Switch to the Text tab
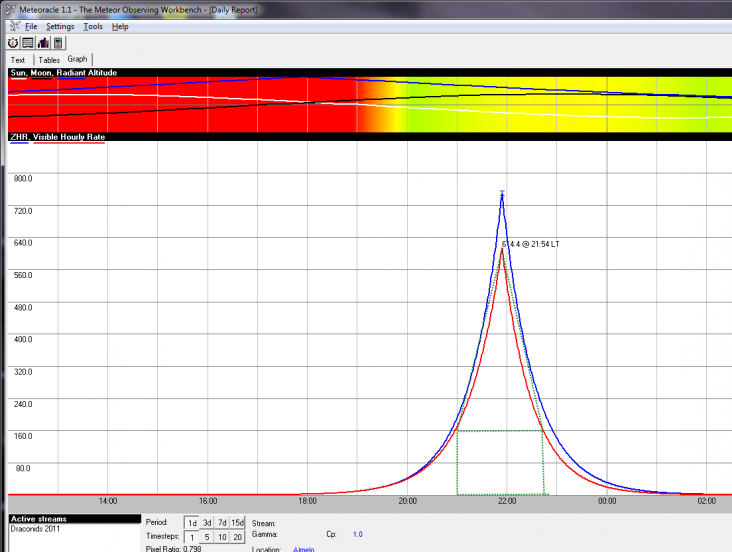The image size is (732, 552). pyautogui.click(x=18, y=60)
